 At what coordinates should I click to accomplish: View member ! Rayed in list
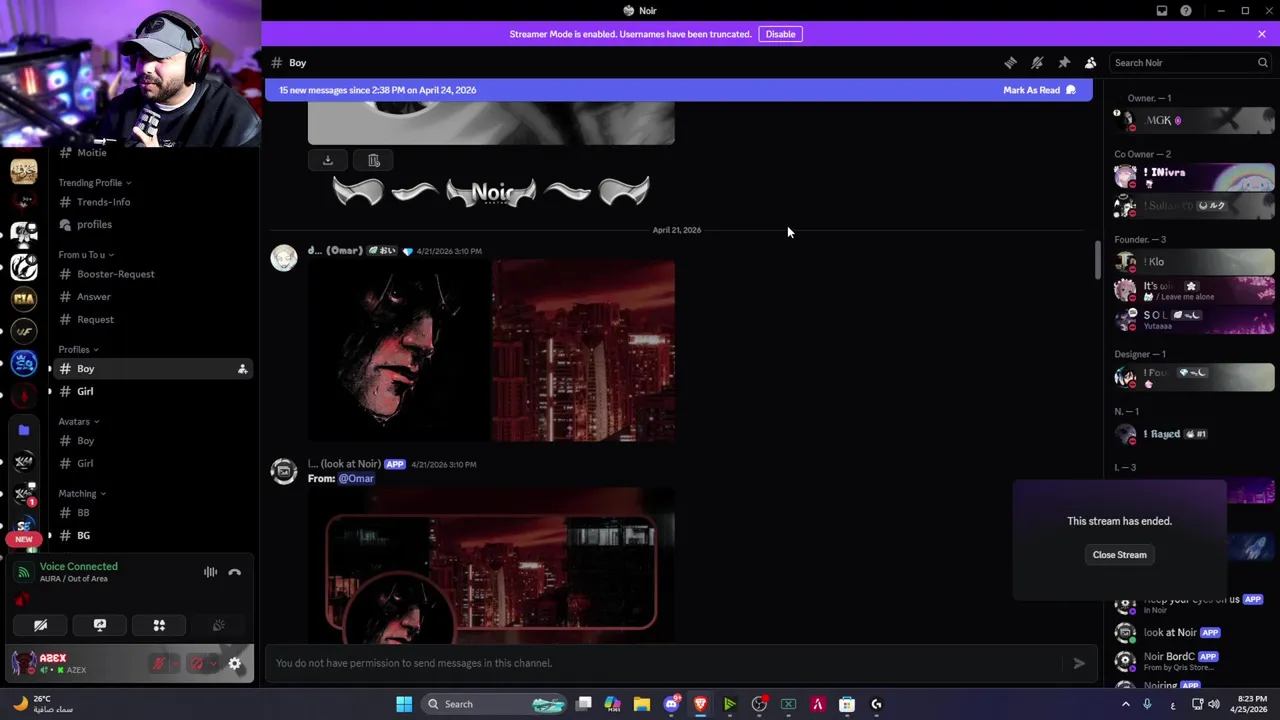click(1194, 434)
